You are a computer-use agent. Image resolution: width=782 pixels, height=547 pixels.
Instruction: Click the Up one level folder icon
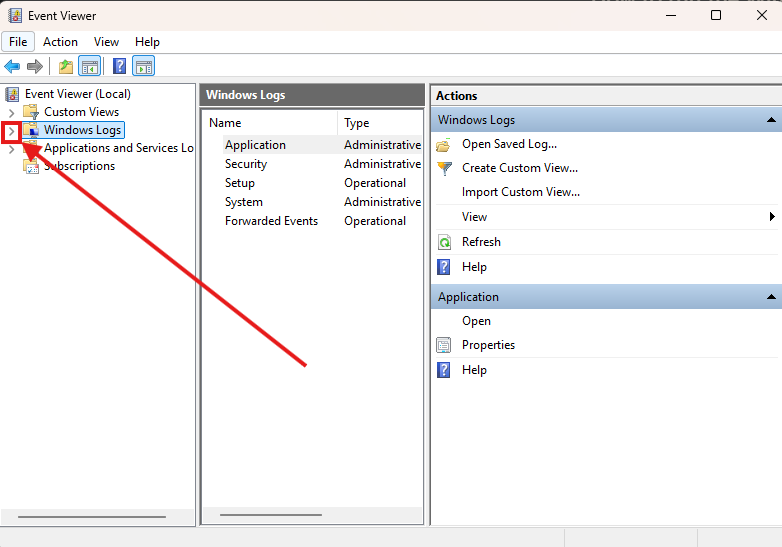[66, 66]
